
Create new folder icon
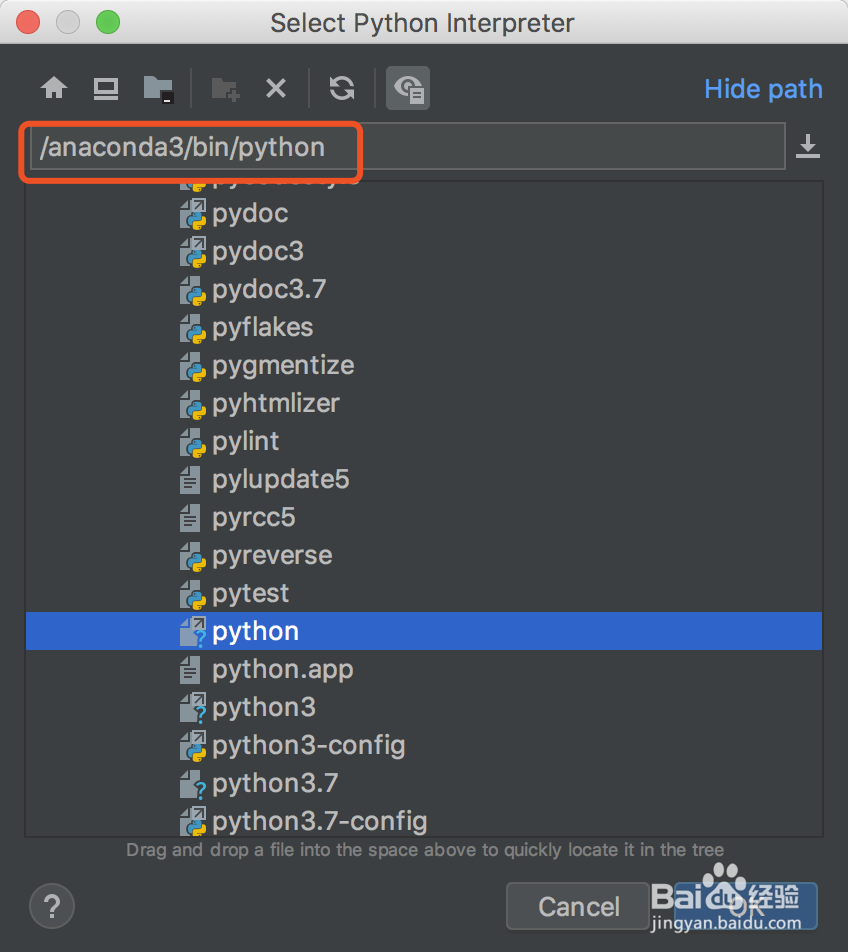point(225,89)
